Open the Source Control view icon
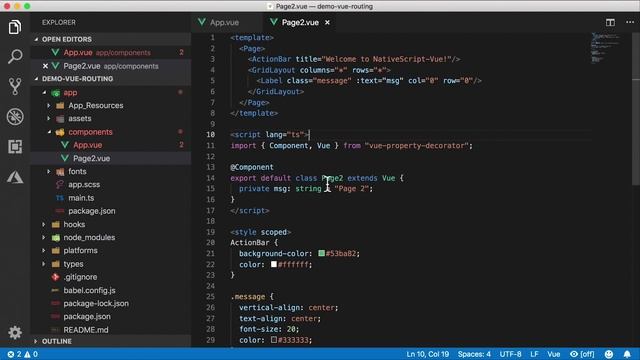This screenshot has width=640, height=360. pyautogui.click(x=15, y=87)
